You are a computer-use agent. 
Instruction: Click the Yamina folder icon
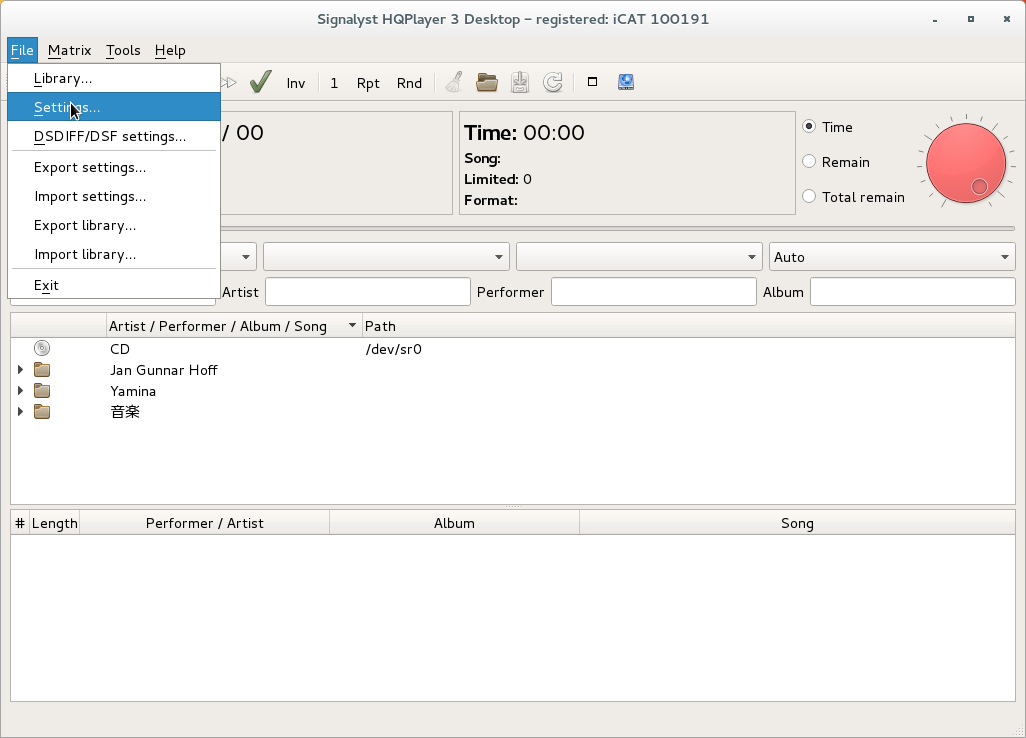click(42, 391)
